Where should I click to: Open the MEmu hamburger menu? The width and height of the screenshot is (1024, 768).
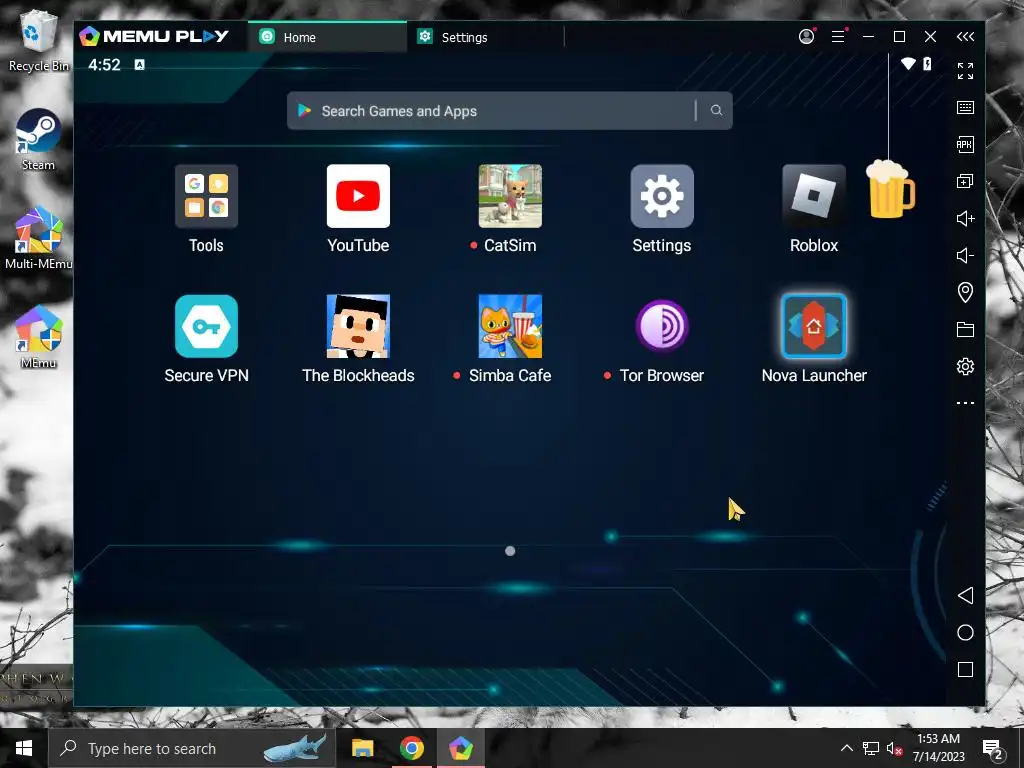click(x=838, y=37)
